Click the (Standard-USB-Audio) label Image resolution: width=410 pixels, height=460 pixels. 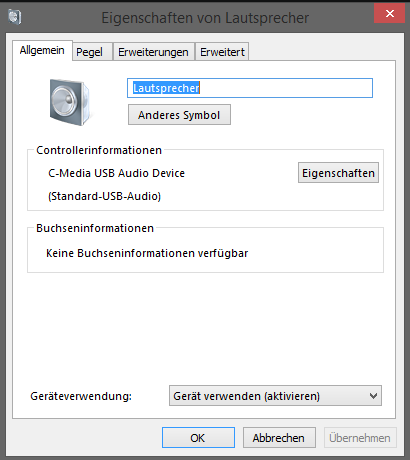(105, 196)
